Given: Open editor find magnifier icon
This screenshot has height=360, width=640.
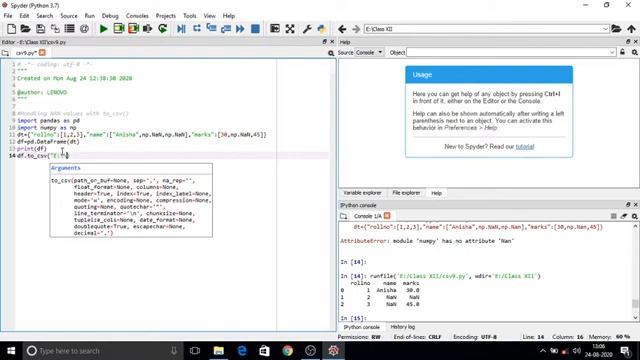Looking at the screenshot, I should point(331,53).
